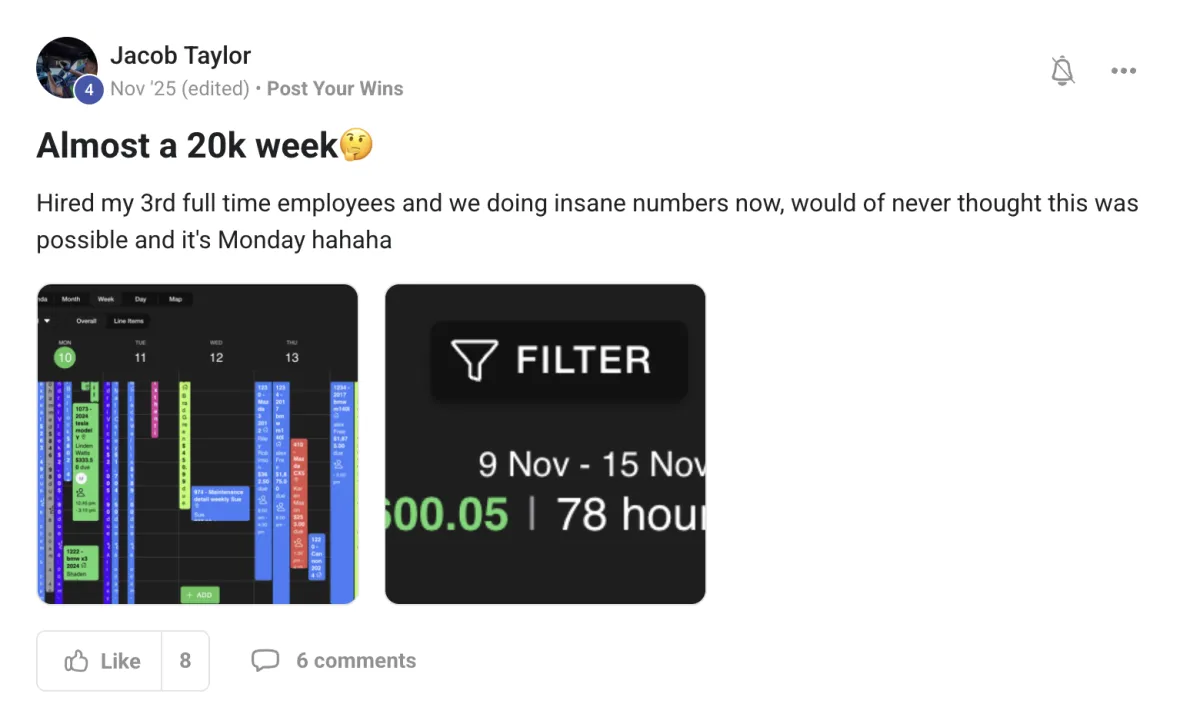
Task: Click the level 4 badge on avatar
Action: [89, 90]
